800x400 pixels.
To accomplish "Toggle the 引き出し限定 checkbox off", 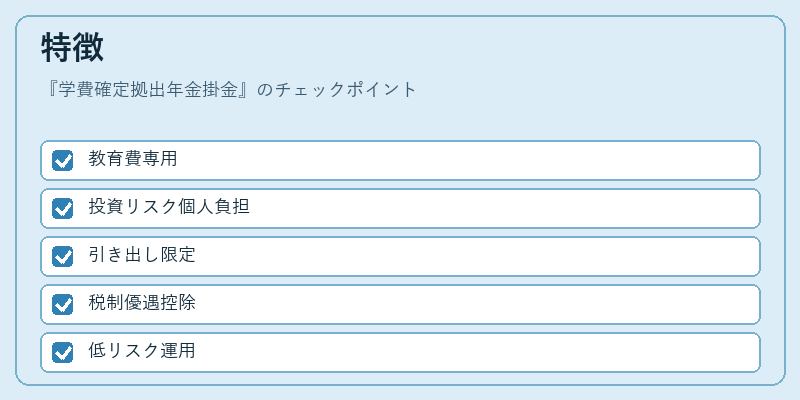I will (62, 257).
